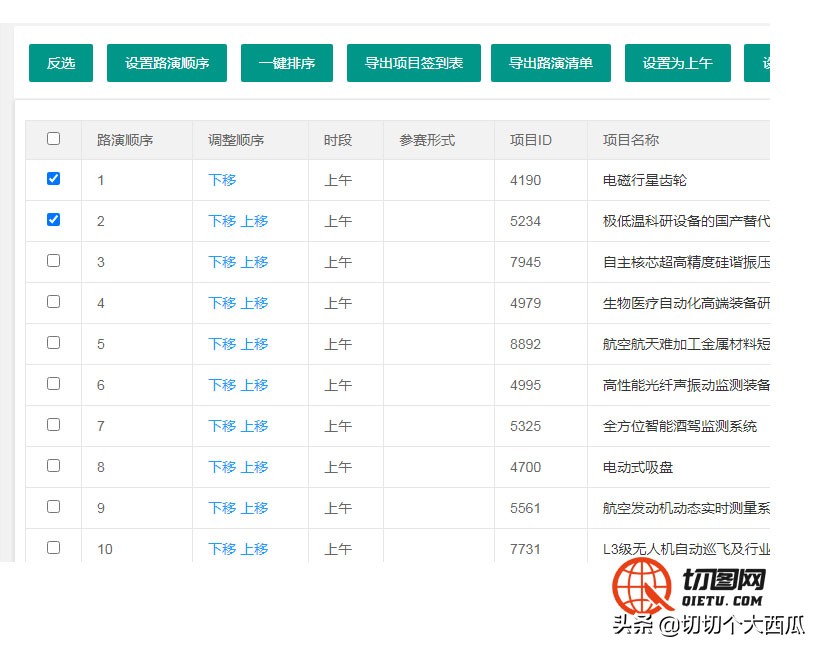
Task: Click 下移 for project 7945
Action: click(224, 261)
